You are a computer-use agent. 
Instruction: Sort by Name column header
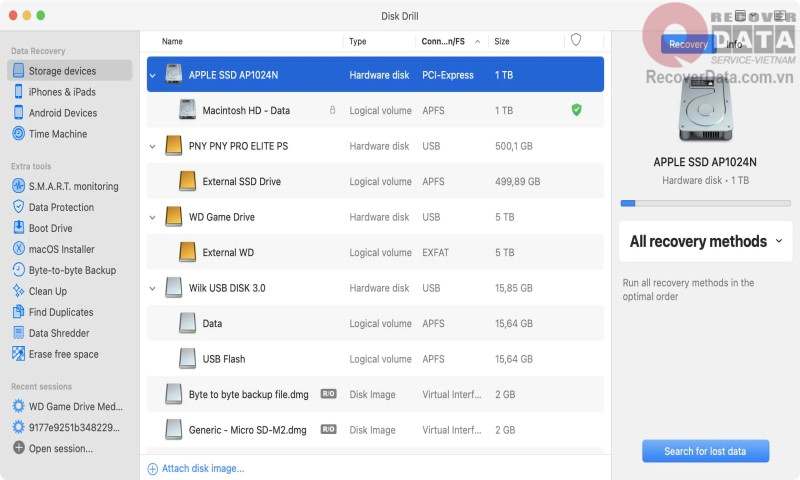click(x=172, y=41)
